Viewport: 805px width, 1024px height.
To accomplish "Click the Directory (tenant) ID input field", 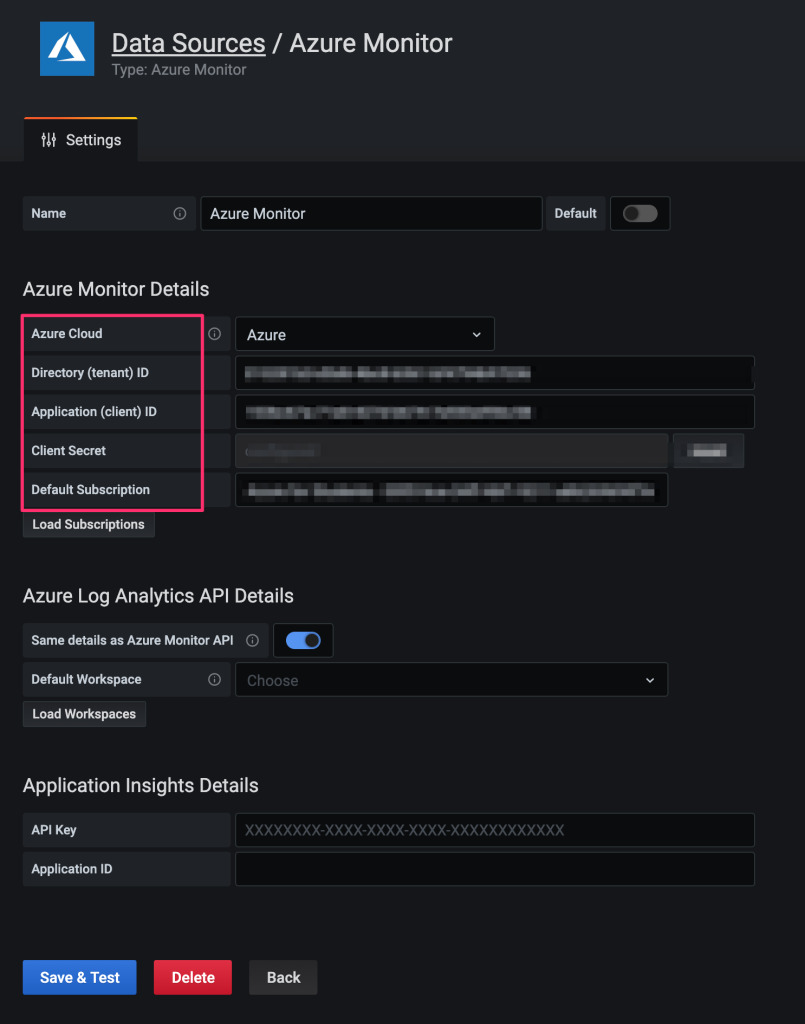I will [x=495, y=373].
